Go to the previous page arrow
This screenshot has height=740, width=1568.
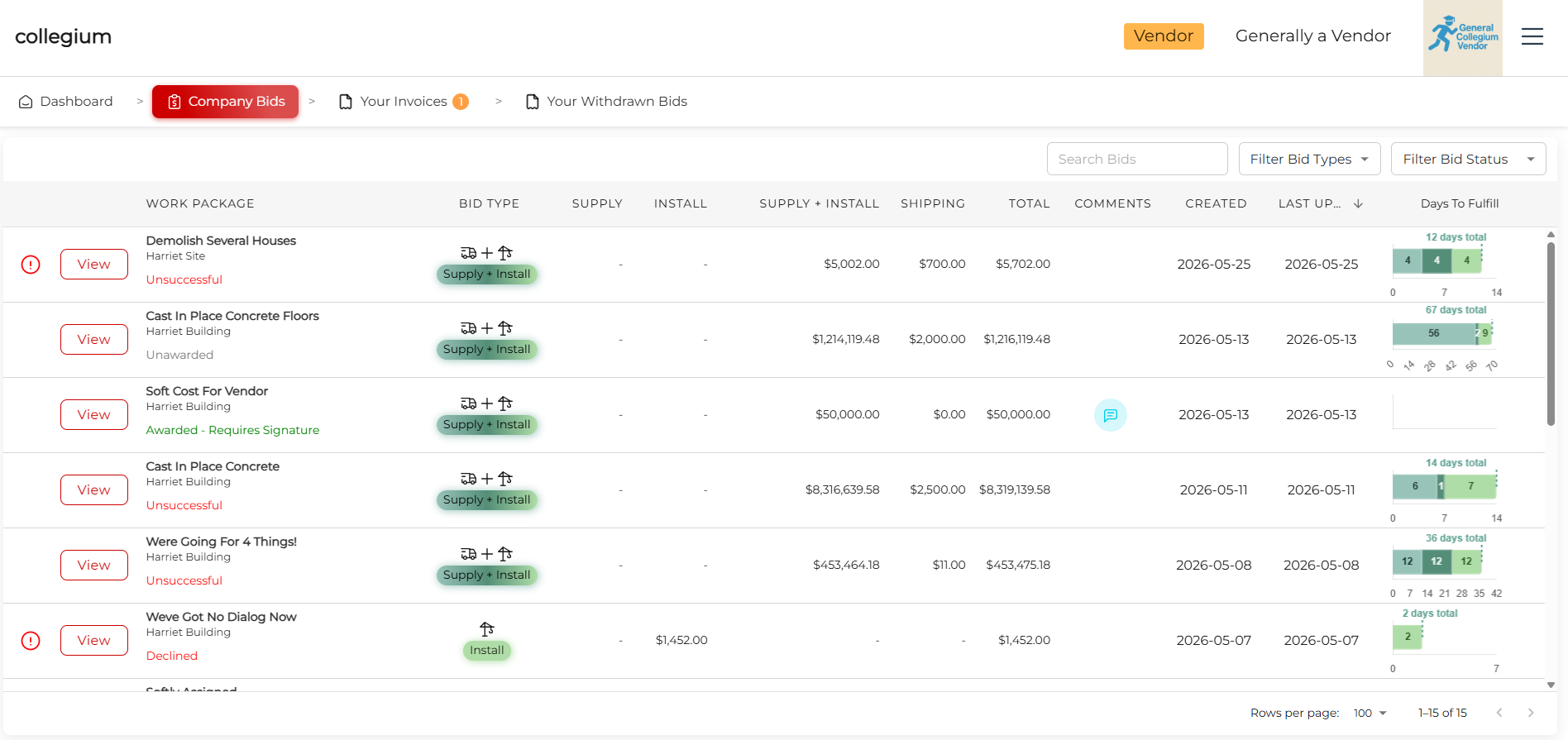[1499, 713]
